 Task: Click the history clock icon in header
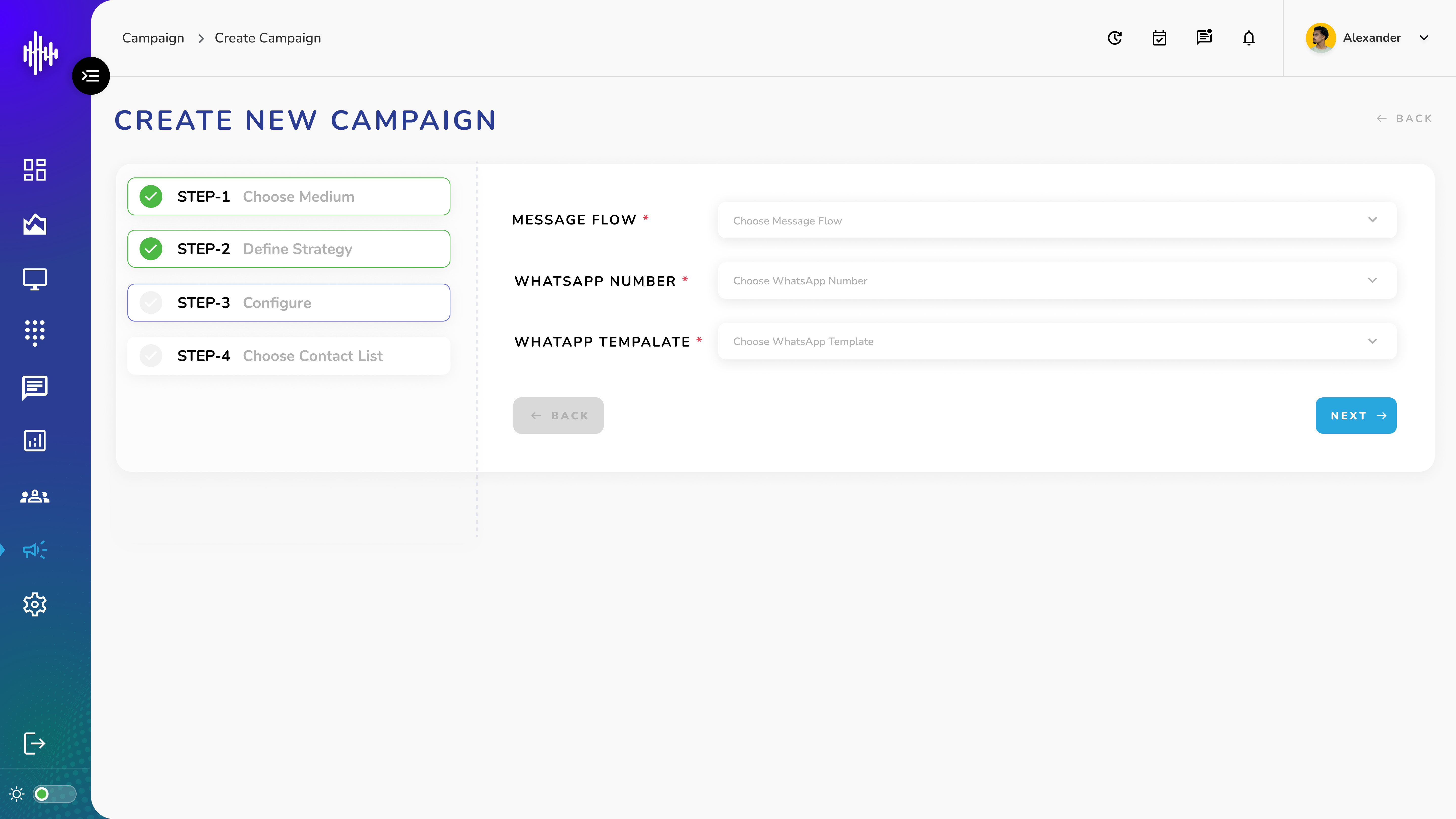point(1114,38)
